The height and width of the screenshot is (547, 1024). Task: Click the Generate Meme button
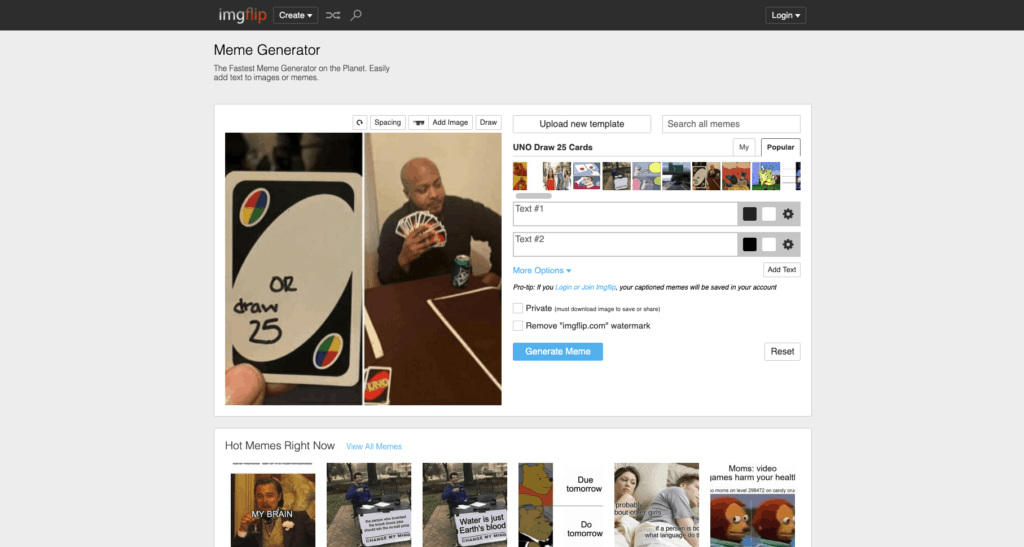pos(558,352)
